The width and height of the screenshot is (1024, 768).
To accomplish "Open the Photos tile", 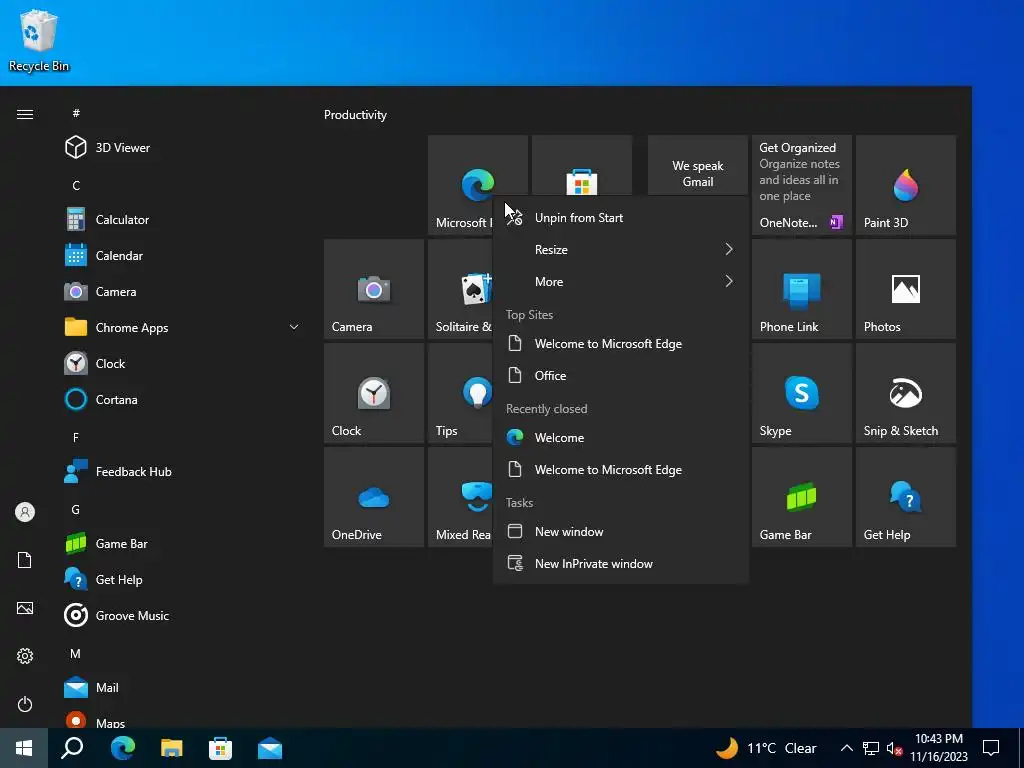I will tap(906, 289).
